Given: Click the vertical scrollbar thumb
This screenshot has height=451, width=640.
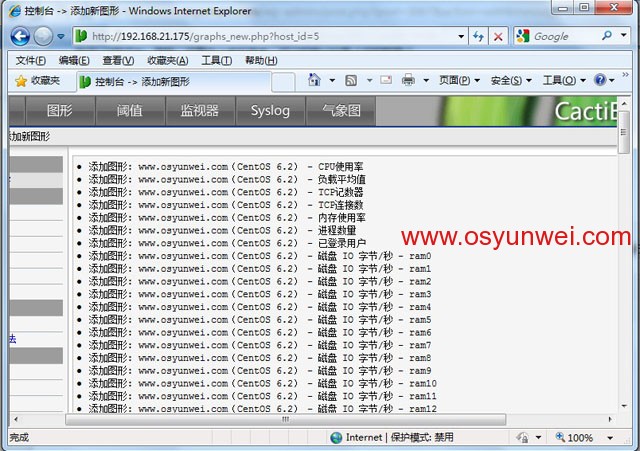Looking at the screenshot, I should [624, 132].
